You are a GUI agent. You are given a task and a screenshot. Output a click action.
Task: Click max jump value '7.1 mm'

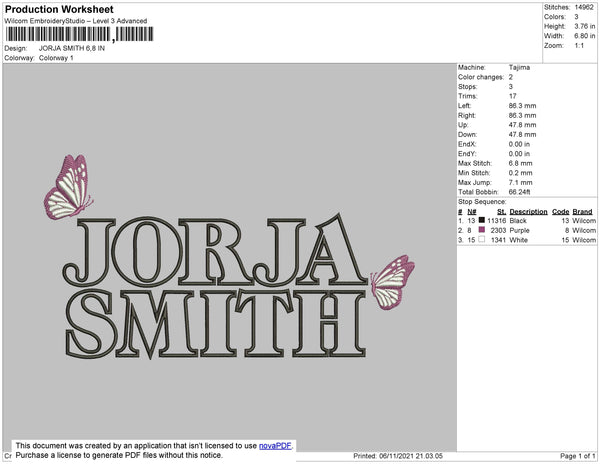click(x=520, y=182)
